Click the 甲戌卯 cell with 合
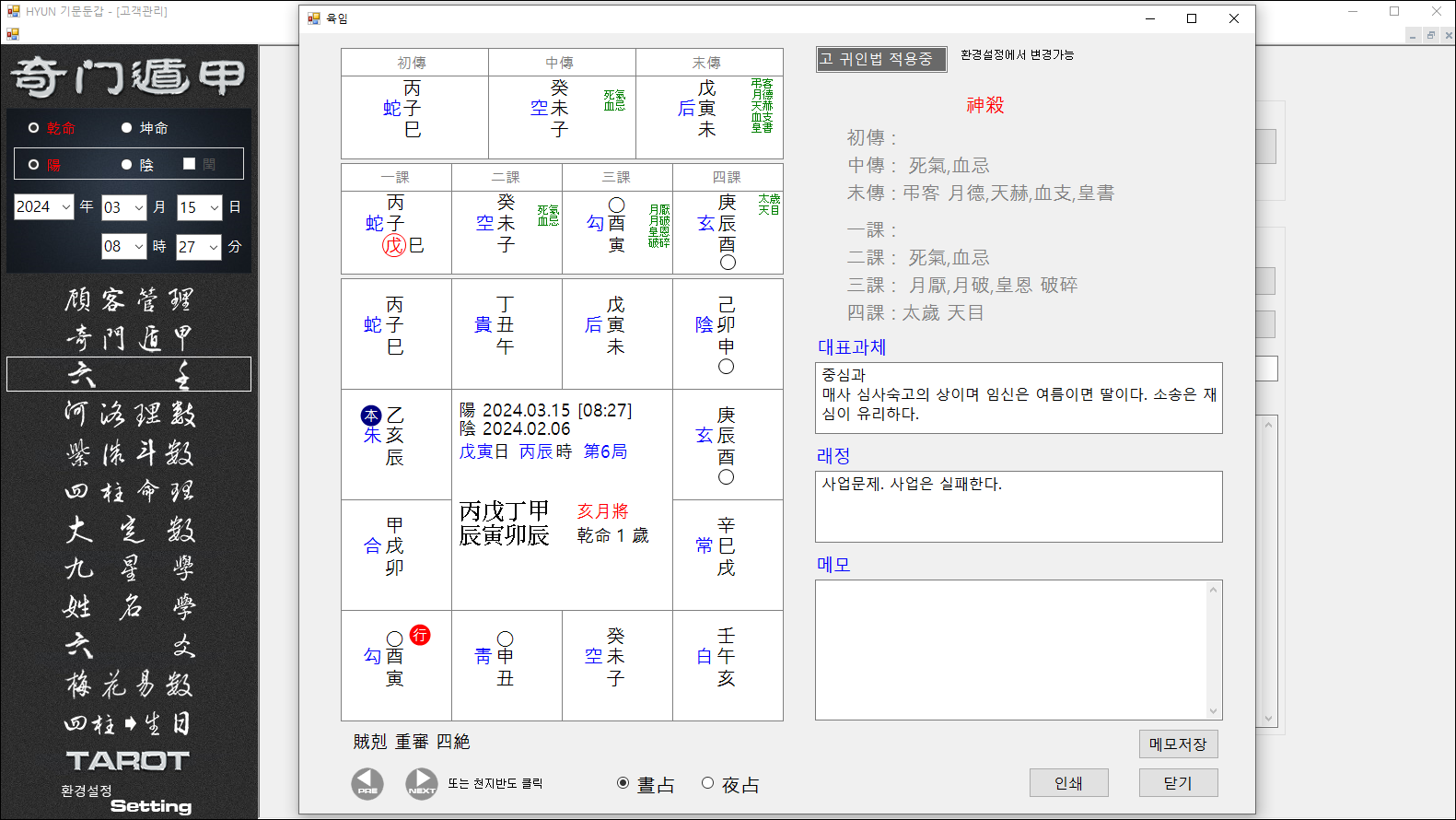Image resolution: width=1456 pixels, height=820 pixels. 396,555
